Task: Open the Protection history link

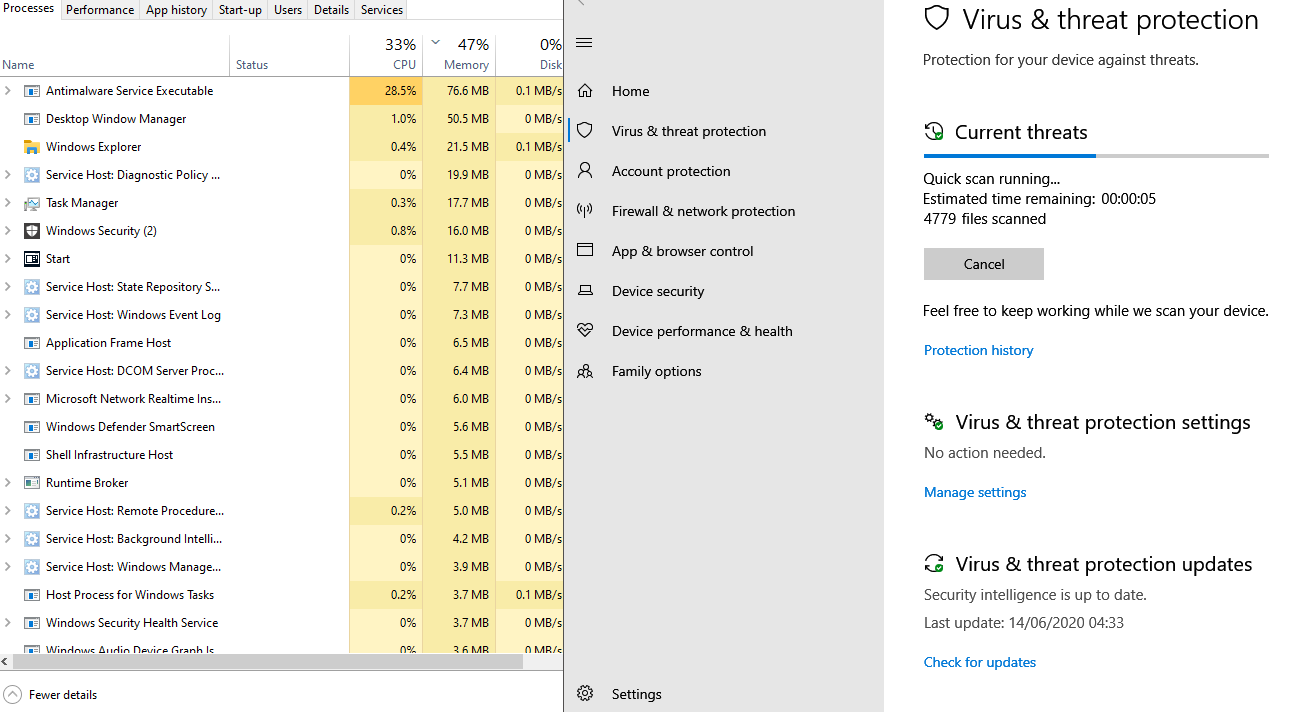Action: click(978, 350)
